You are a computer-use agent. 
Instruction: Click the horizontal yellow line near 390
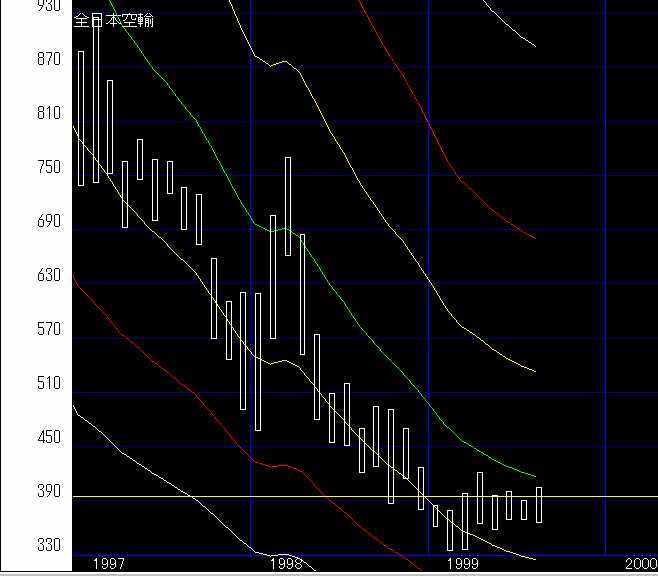tap(600, 496)
